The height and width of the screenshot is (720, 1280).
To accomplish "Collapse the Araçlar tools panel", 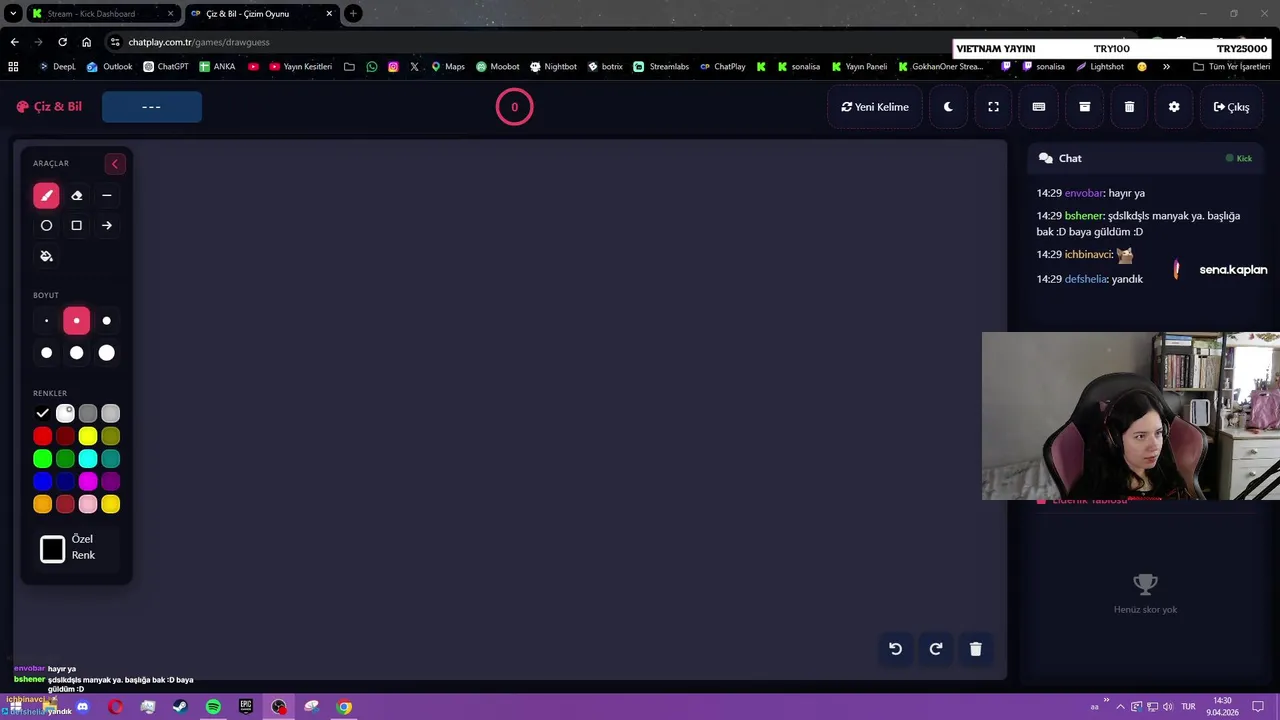I will 115,164.
